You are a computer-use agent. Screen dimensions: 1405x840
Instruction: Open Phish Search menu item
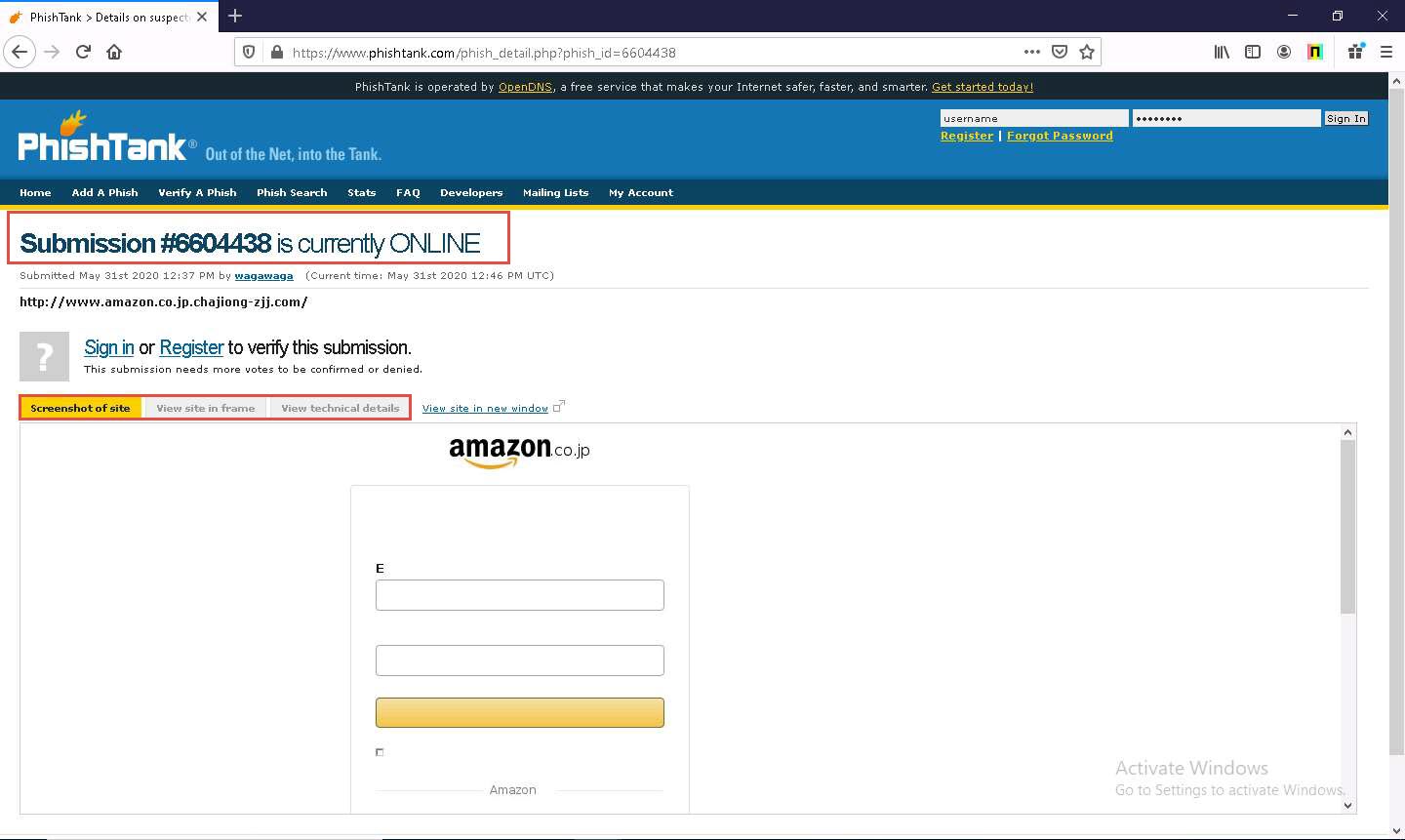pyautogui.click(x=292, y=192)
